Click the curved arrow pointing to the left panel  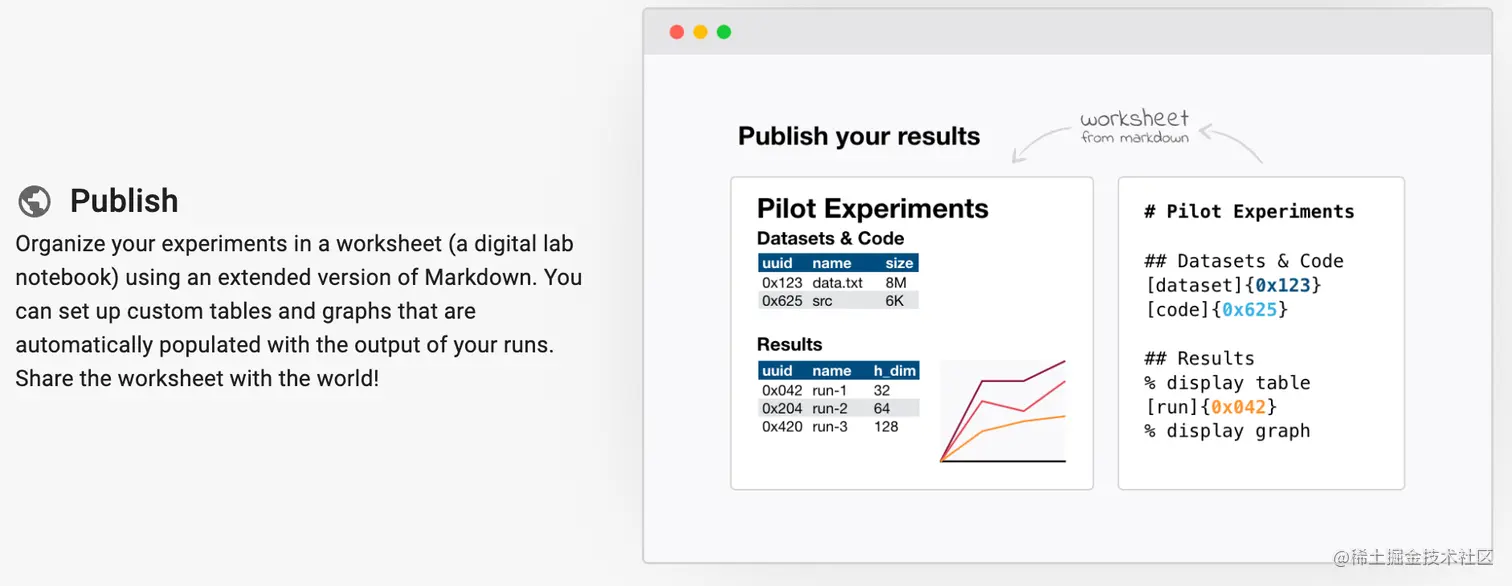click(x=1038, y=140)
